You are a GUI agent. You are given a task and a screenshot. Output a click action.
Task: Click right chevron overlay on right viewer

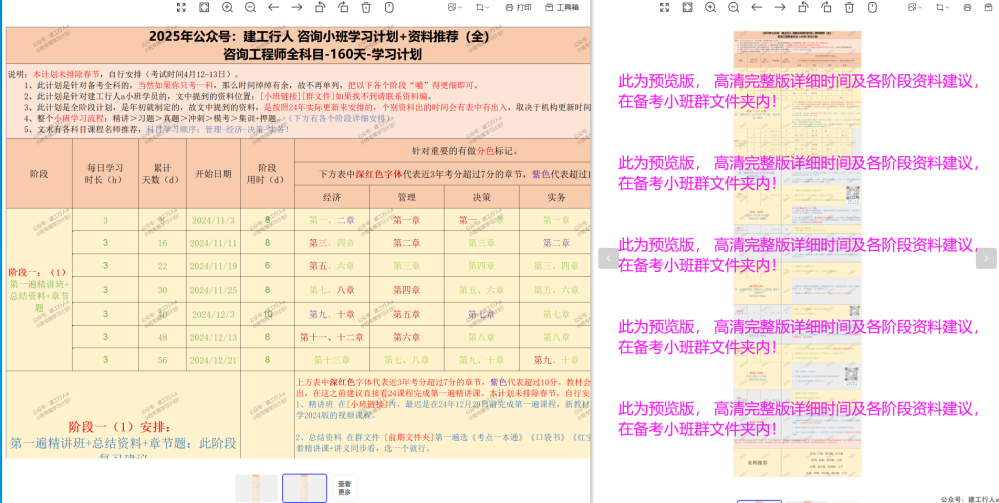986,258
